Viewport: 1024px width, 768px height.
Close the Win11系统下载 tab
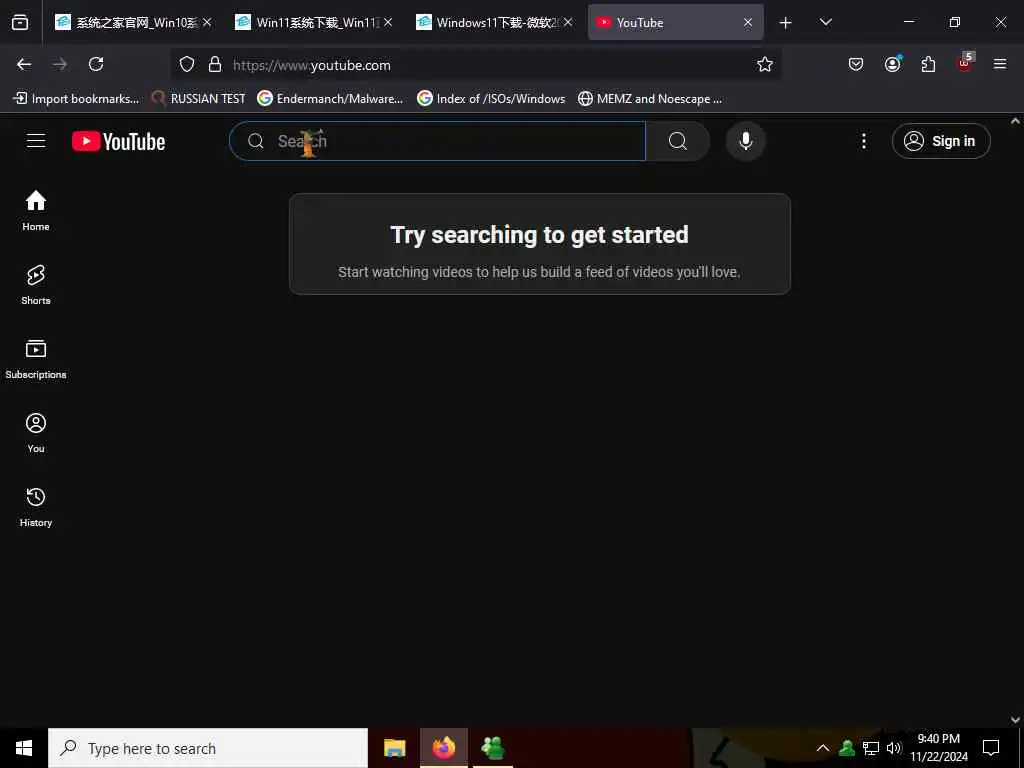pyautogui.click(x=388, y=22)
